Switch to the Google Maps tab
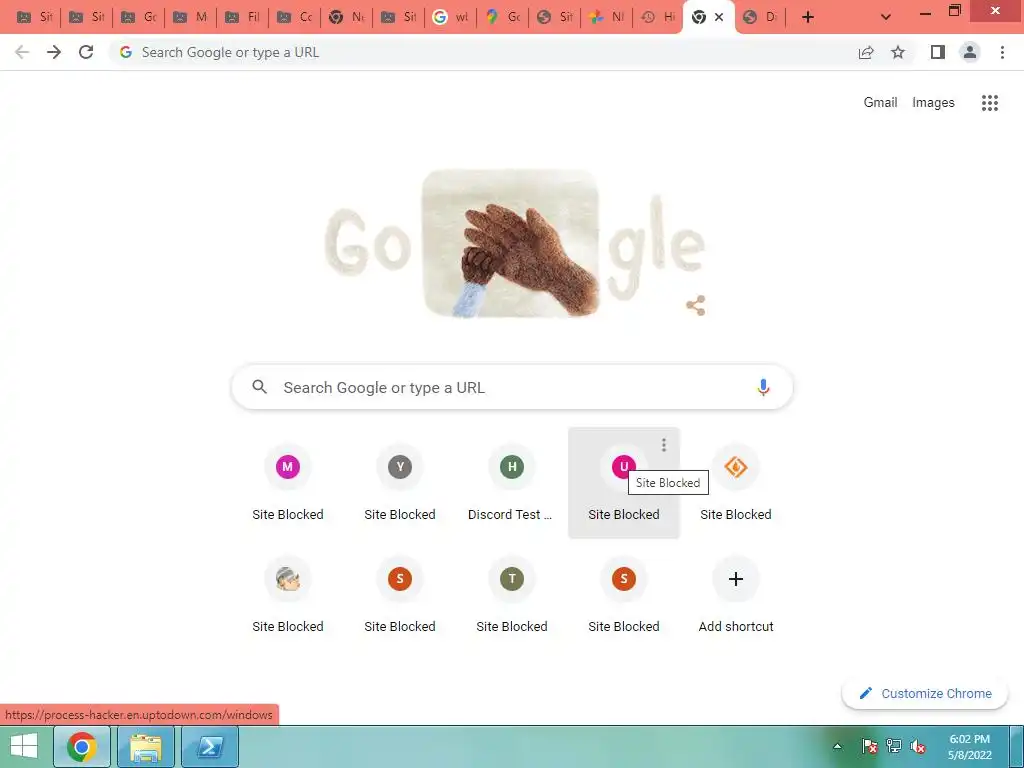This screenshot has height=768, width=1024. click(503, 17)
